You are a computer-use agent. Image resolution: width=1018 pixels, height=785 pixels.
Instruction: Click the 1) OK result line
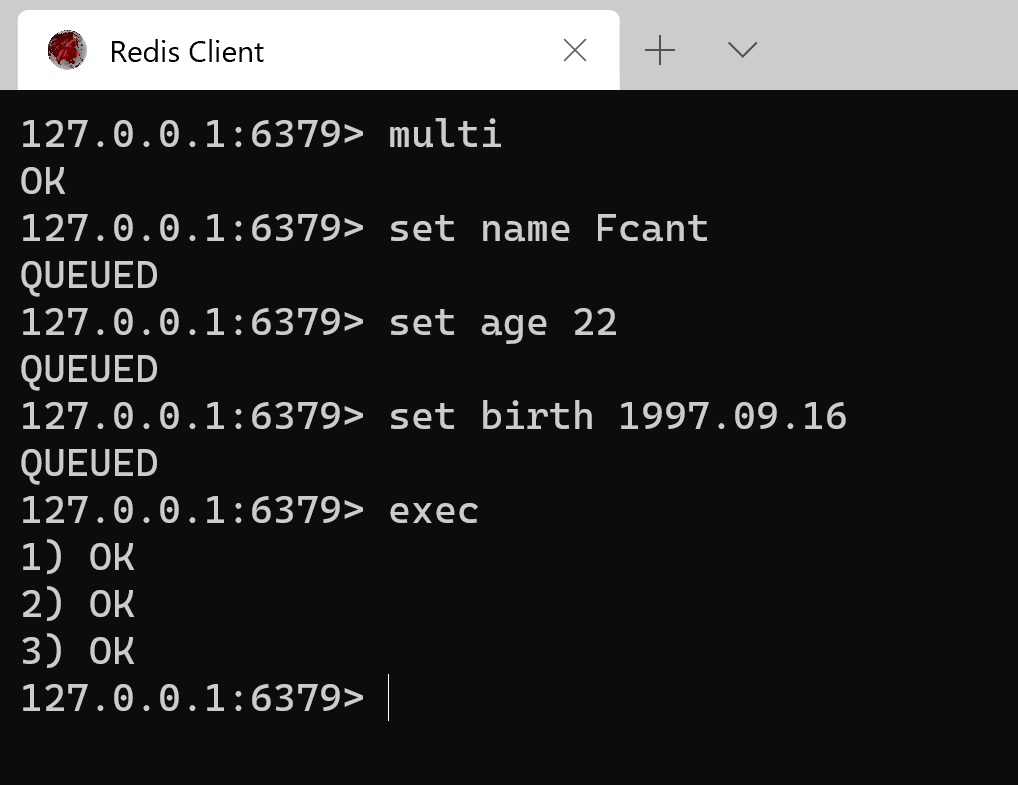(77, 557)
